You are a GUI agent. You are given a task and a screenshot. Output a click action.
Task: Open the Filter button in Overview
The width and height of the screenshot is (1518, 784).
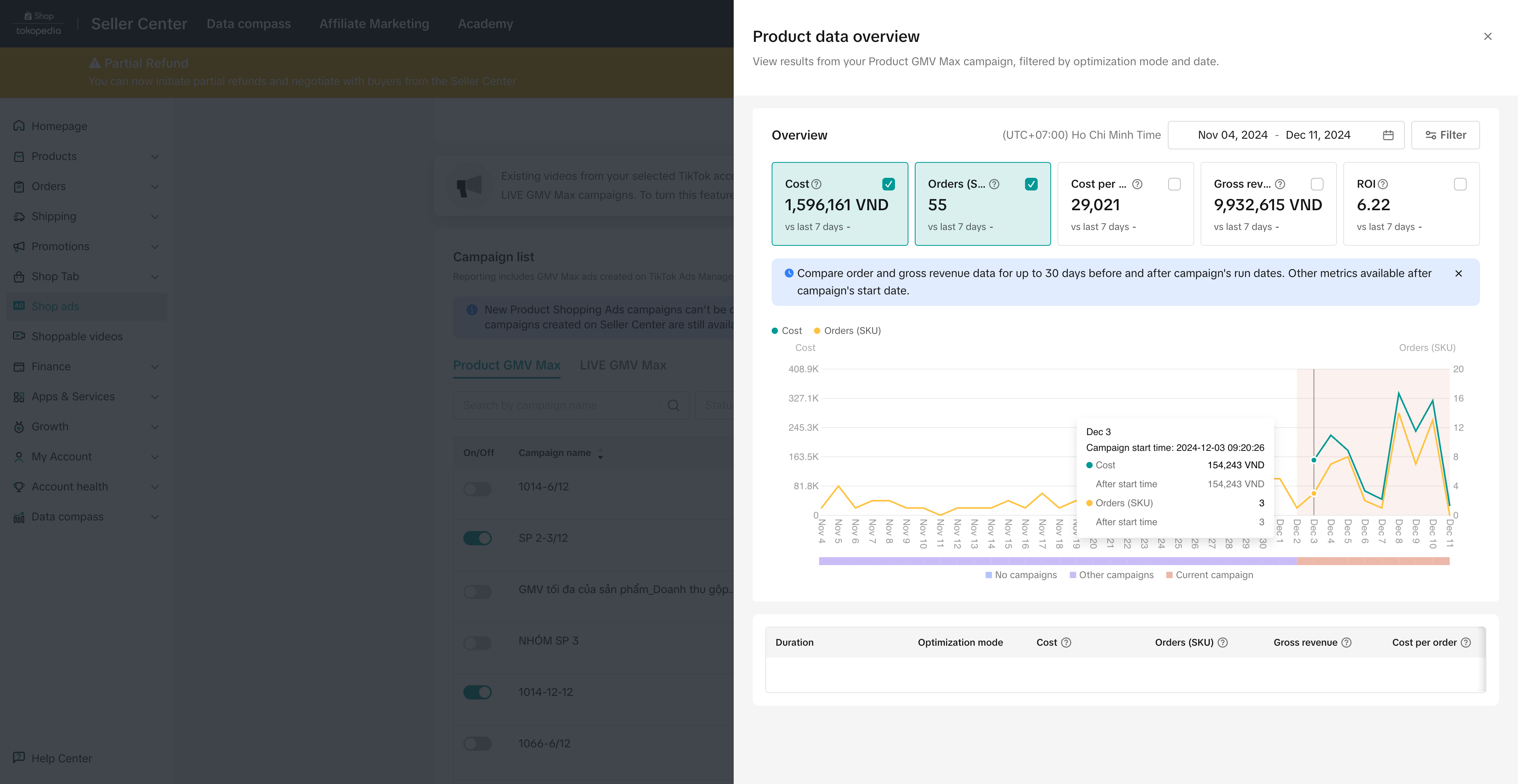coord(1445,135)
